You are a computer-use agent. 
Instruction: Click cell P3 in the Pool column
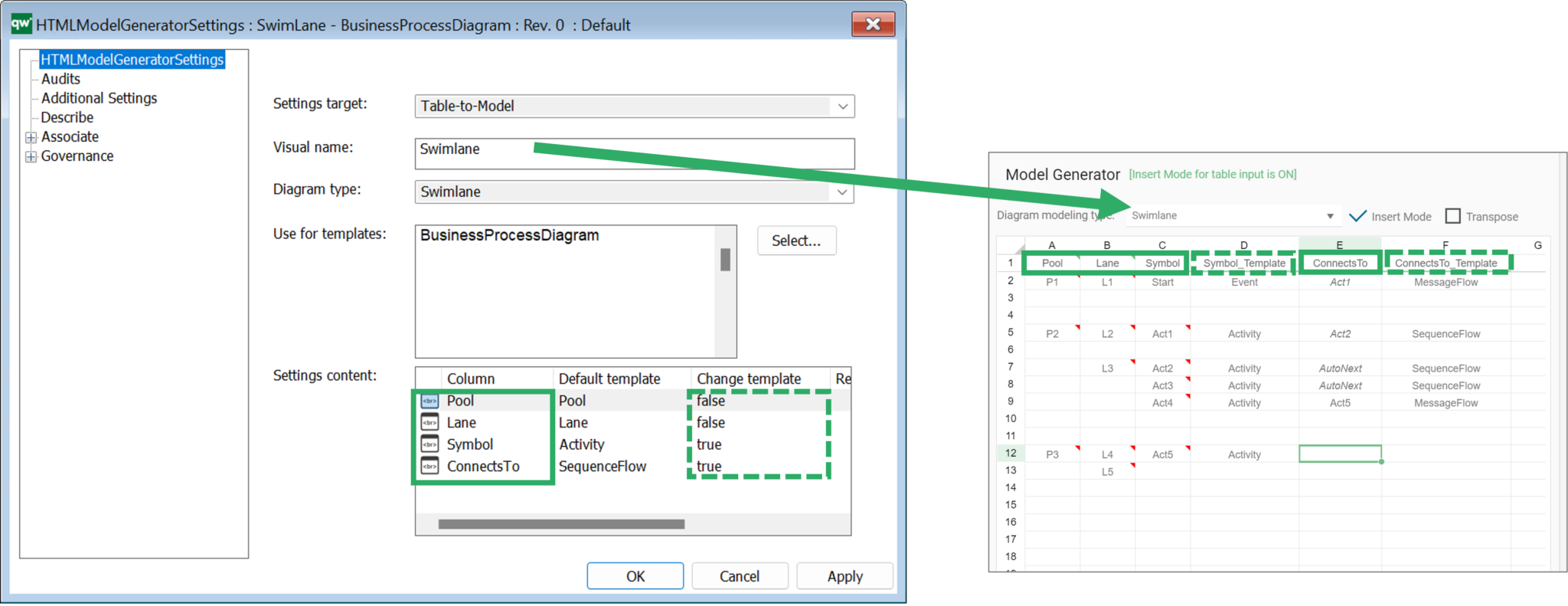tap(1052, 454)
